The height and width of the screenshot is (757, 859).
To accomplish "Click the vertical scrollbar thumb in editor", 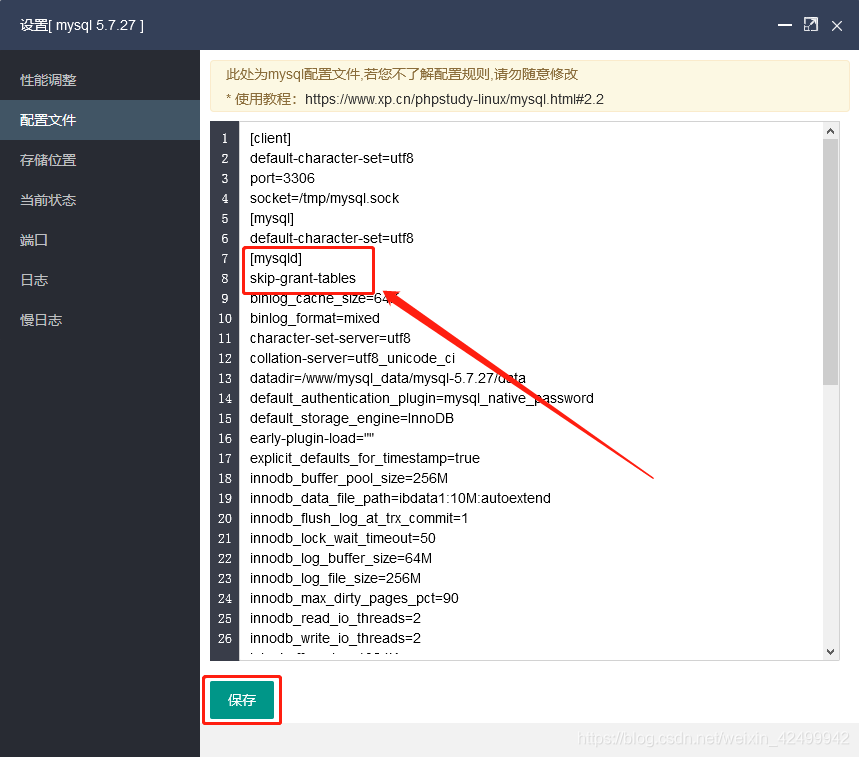I will pos(831,262).
